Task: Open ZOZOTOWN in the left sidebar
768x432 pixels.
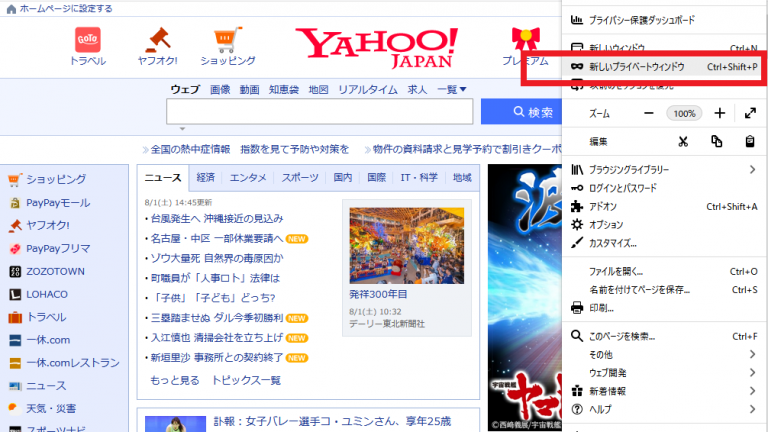Action: coord(55,271)
